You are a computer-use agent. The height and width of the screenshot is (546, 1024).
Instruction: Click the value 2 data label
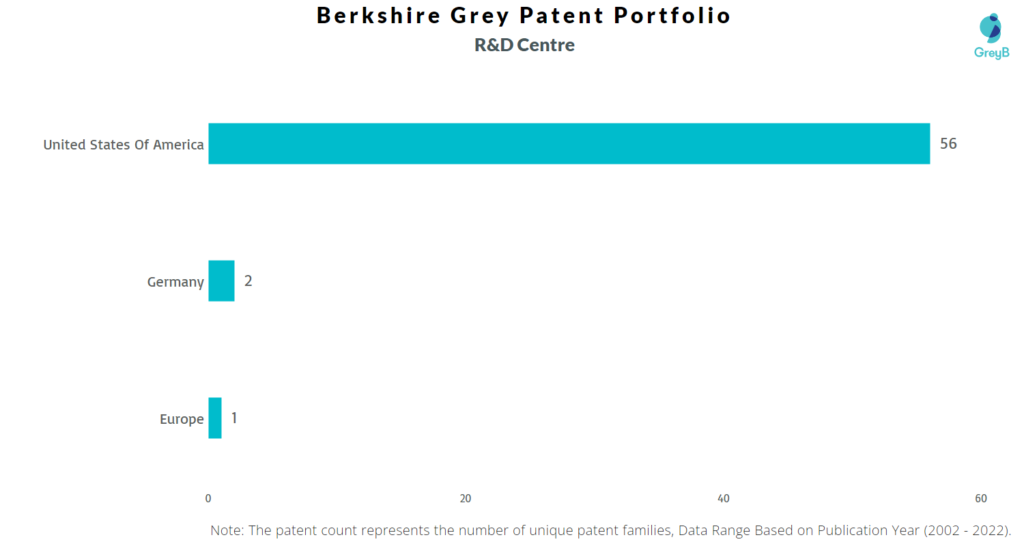tap(248, 281)
